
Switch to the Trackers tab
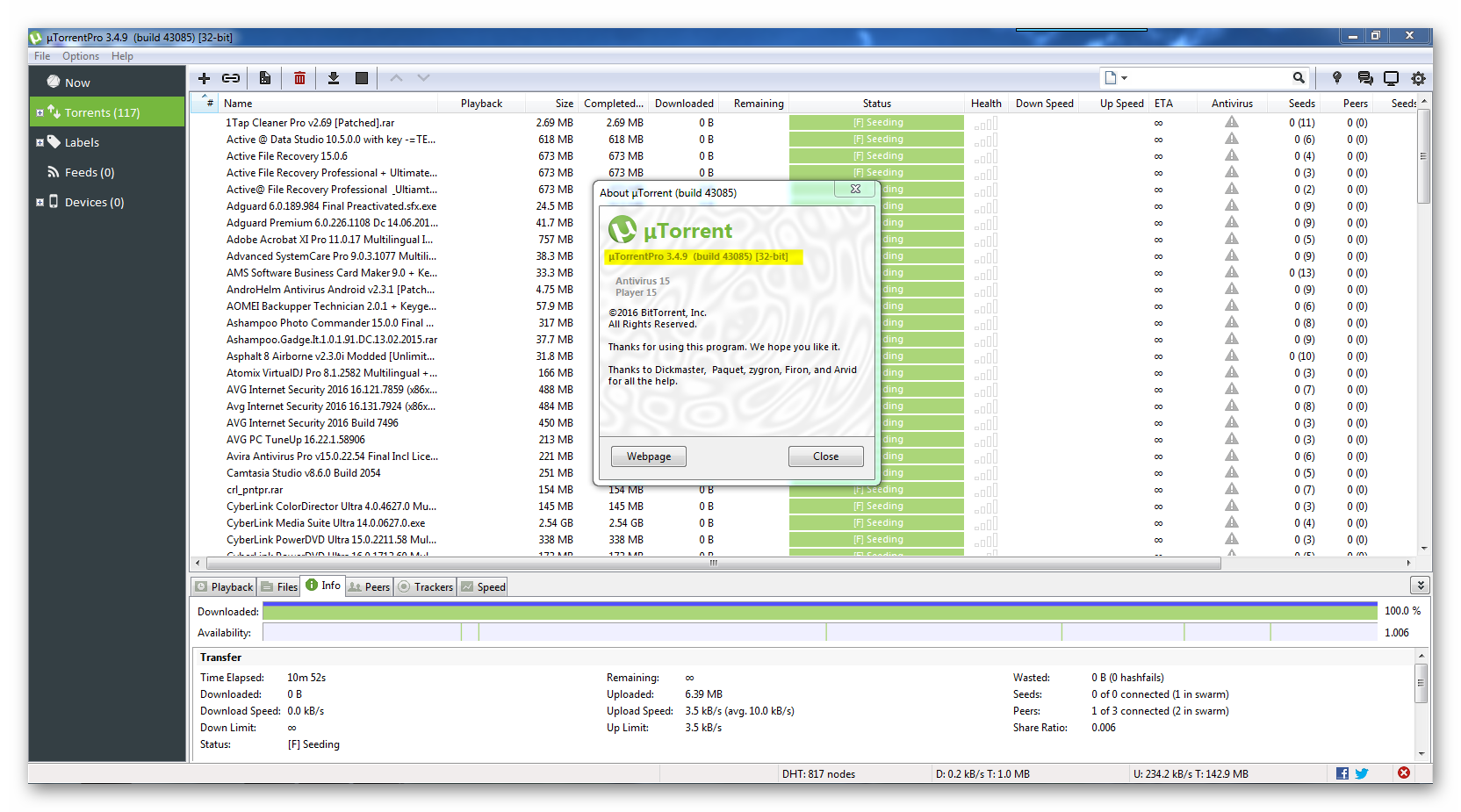pos(426,586)
